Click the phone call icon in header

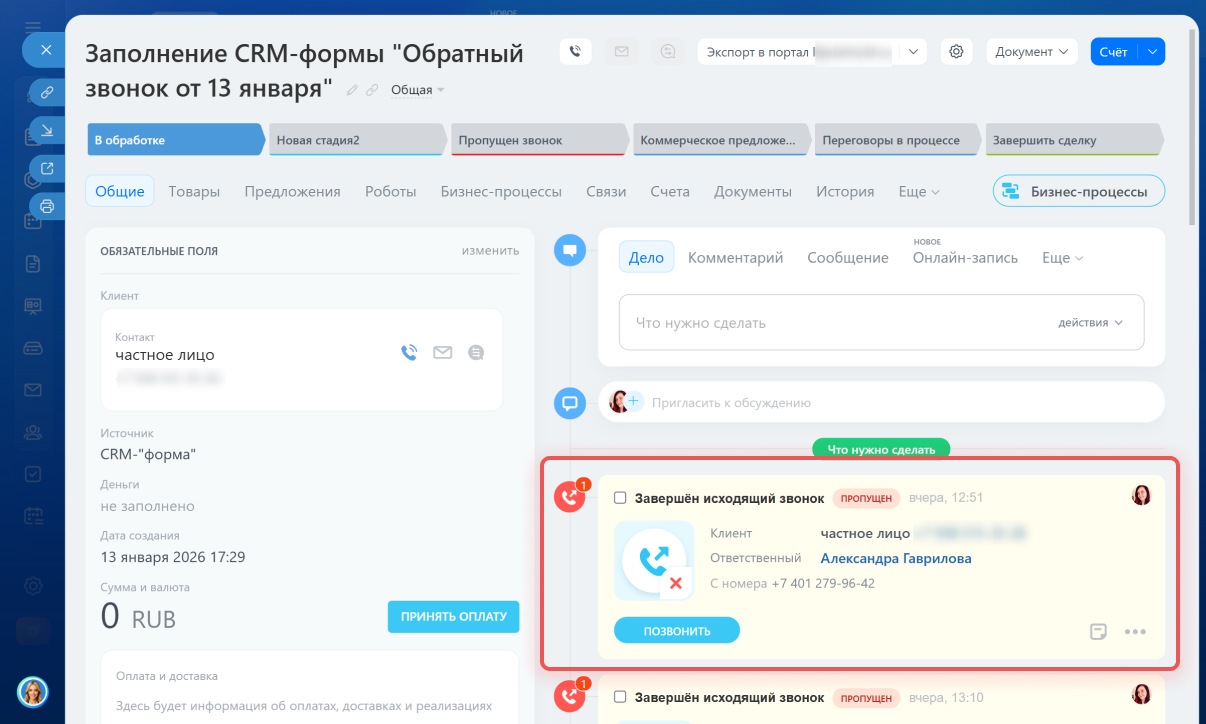[x=575, y=51]
